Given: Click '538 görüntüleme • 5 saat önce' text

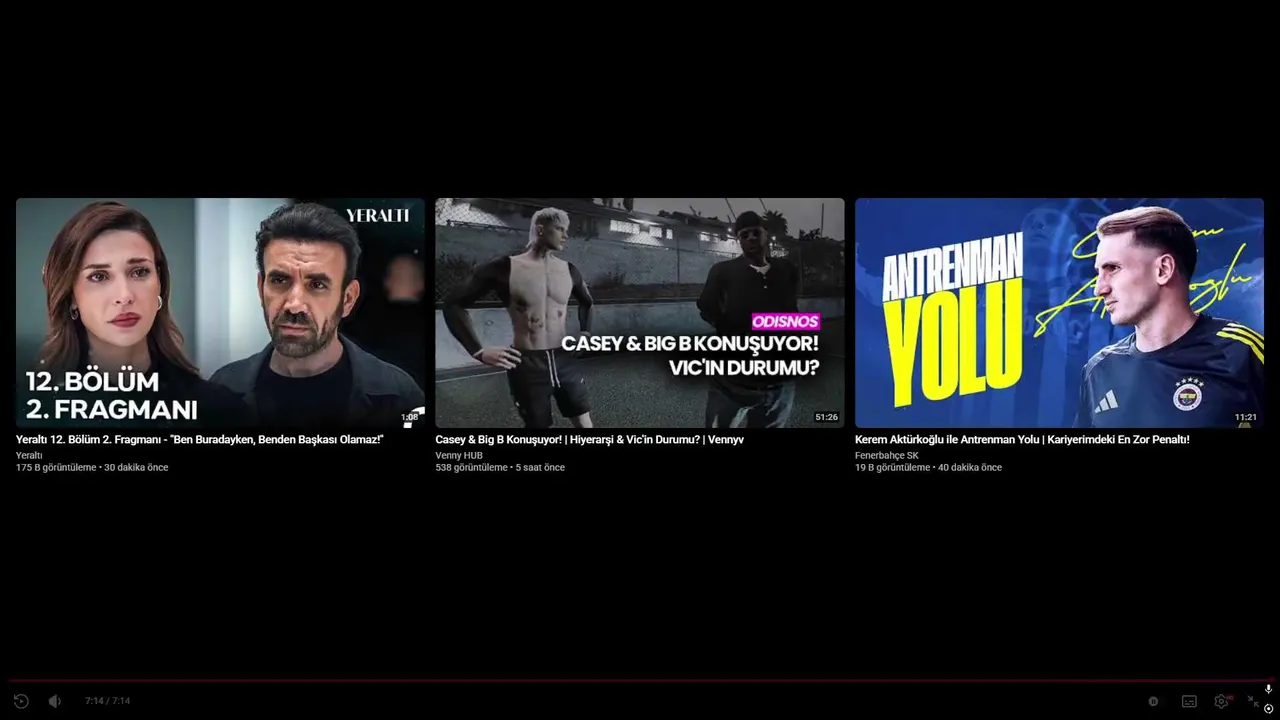Looking at the screenshot, I should pyautogui.click(x=500, y=468).
